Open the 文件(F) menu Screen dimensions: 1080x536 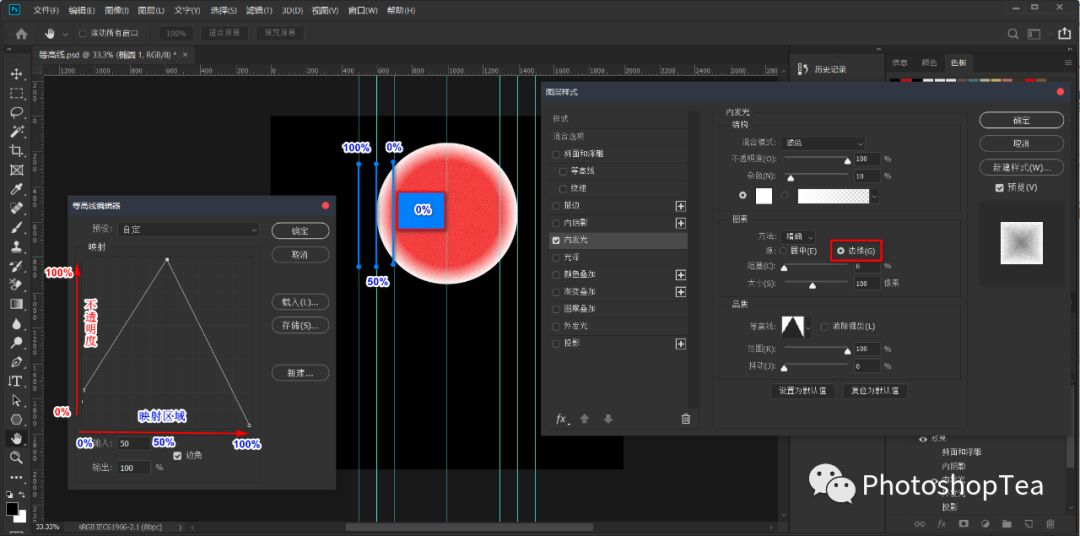pyautogui.click(x=45, y=11)
